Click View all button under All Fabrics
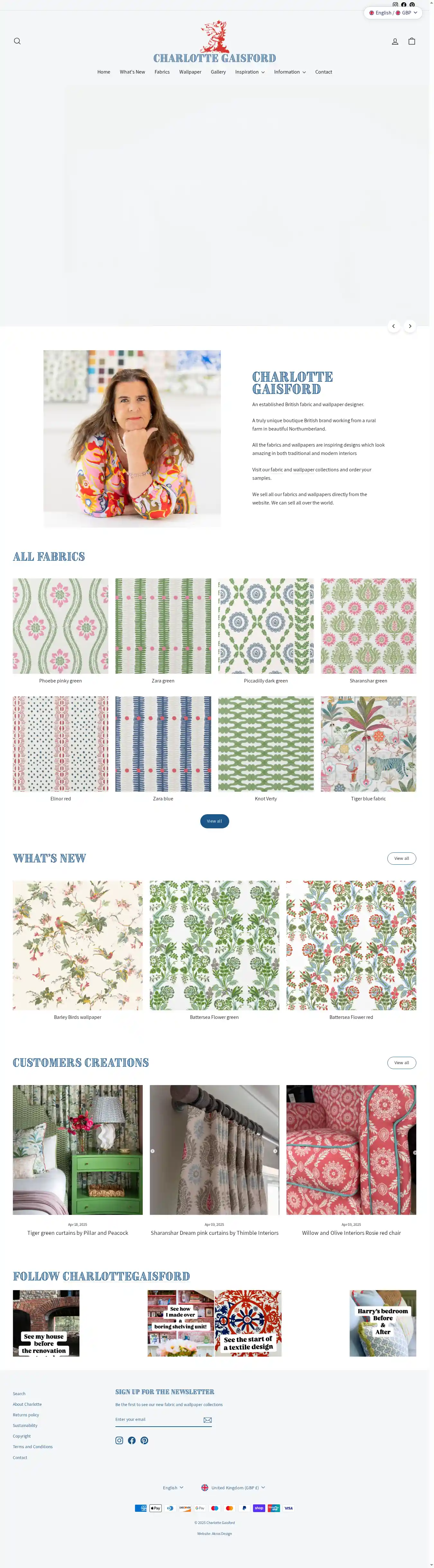This screenshot has height=1568, width=434. 214,821
